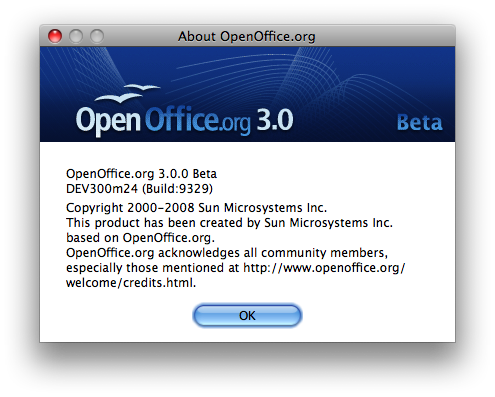Click the Beta label on banner

(420, 123)
